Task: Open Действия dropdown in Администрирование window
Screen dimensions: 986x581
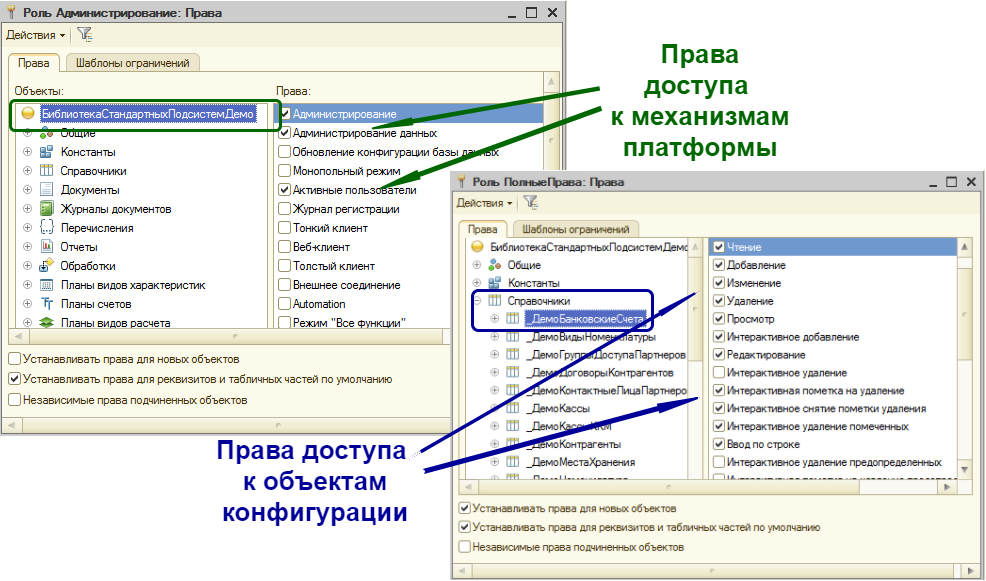Action: click(x=36, y=35)
